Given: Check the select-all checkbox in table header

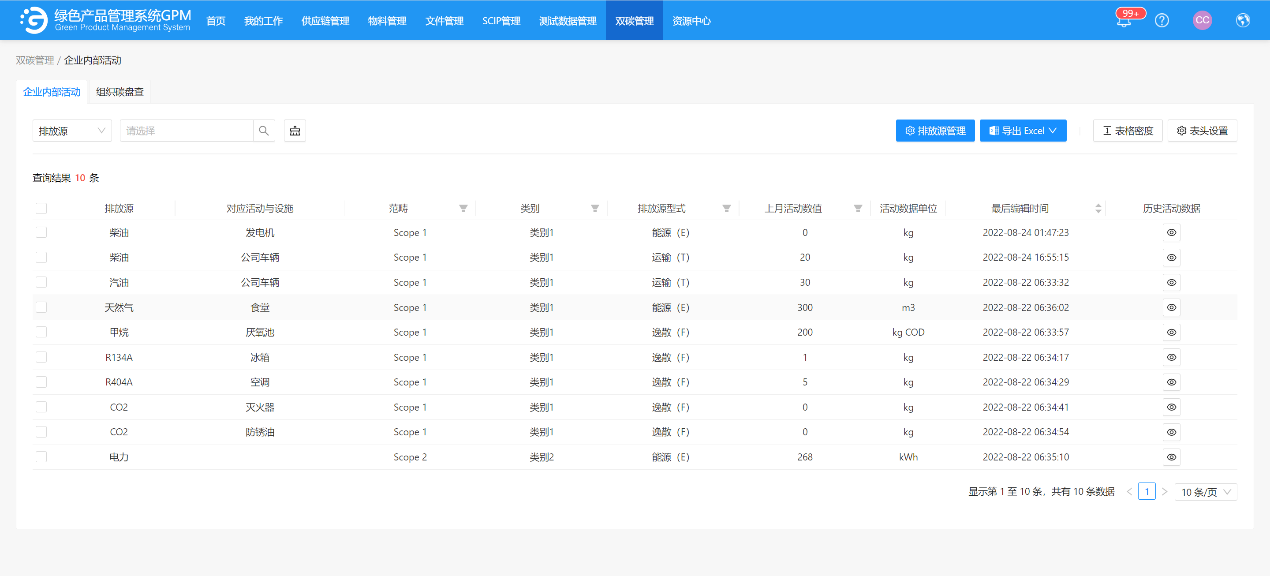Looking at the screenshot, I should point(41,208).
